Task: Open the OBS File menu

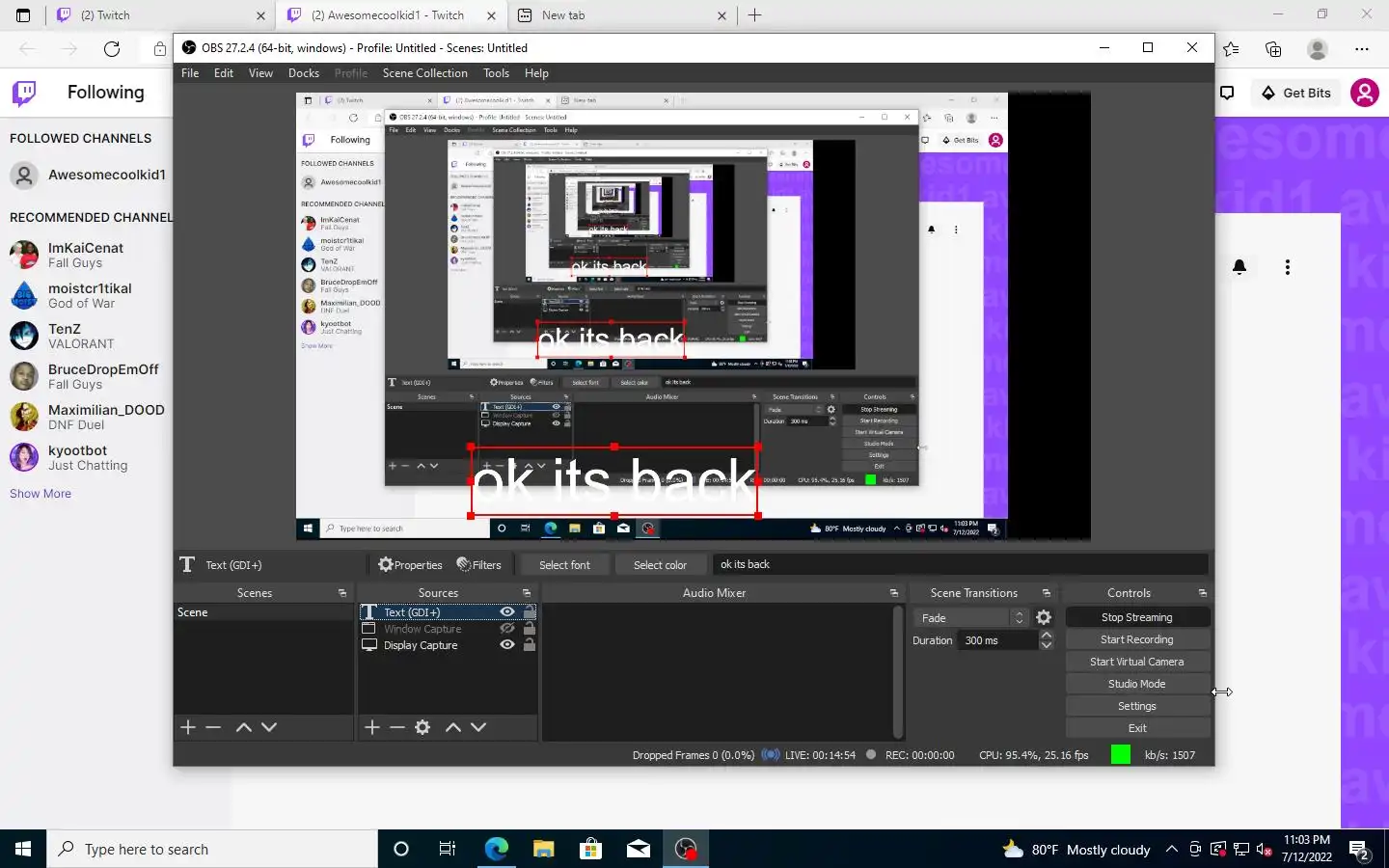Action: coord(190,73)
